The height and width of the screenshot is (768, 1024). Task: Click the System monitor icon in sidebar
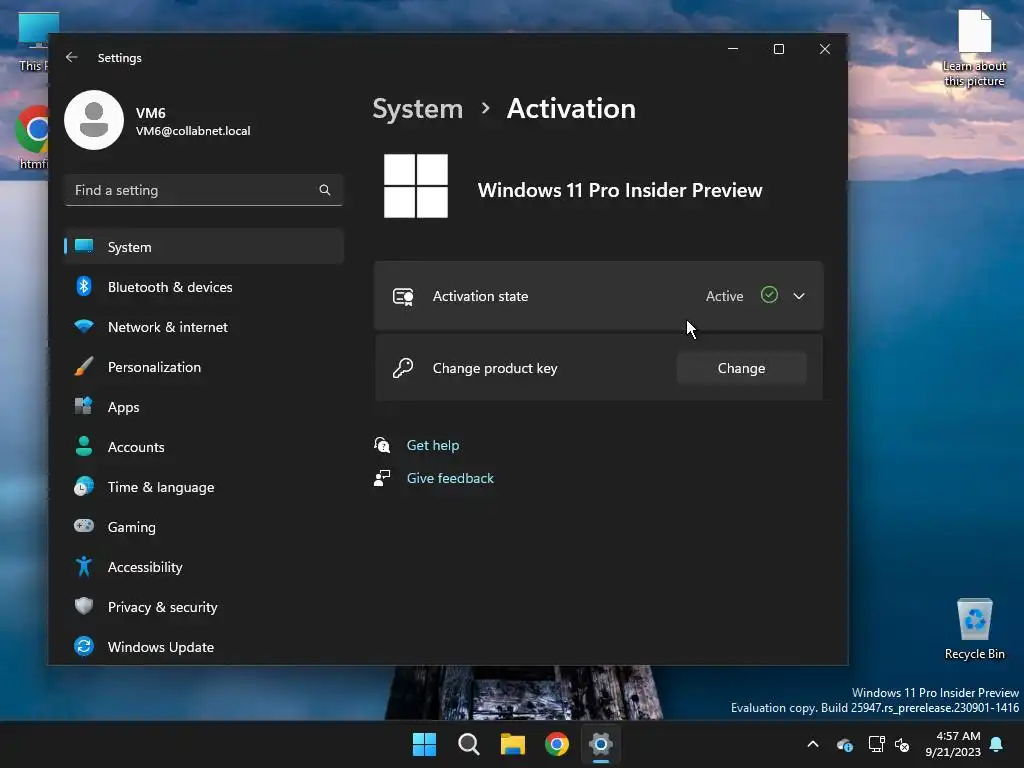point(84,246)
